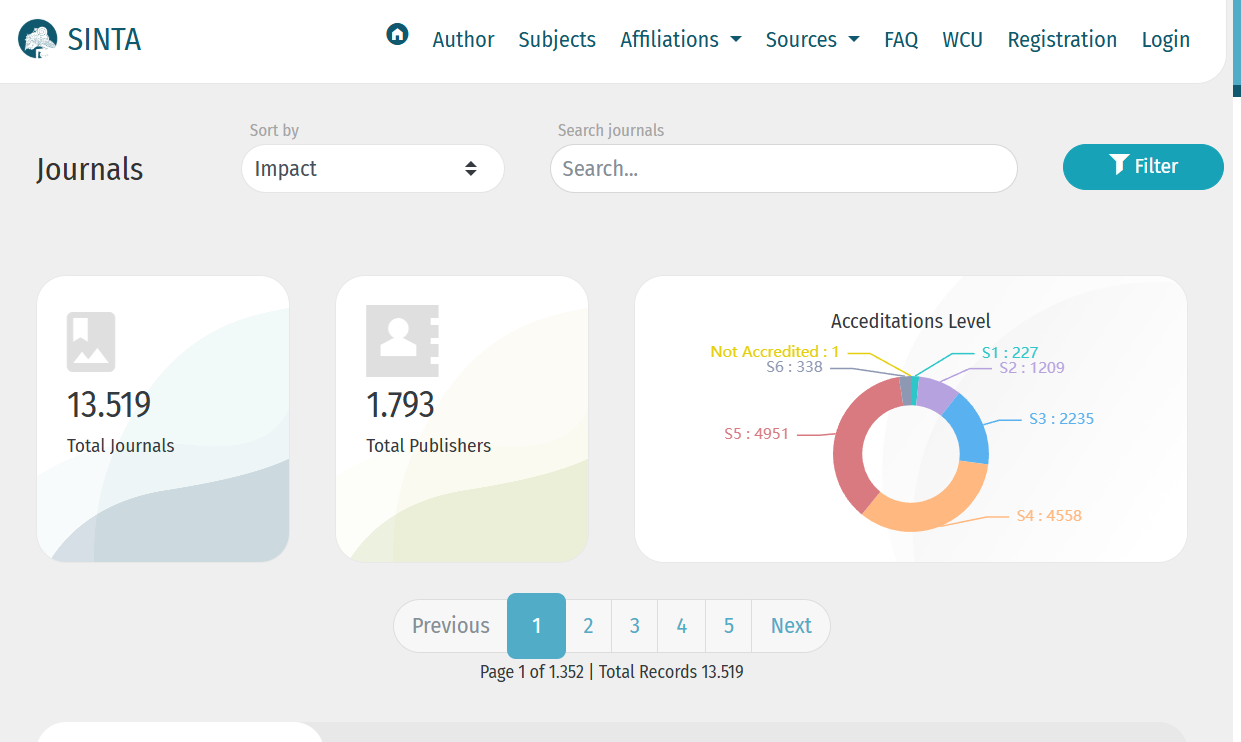Expand the Sources dropdown menu
The width and height of the screenshot is (1241, 742).
[812, 40]
